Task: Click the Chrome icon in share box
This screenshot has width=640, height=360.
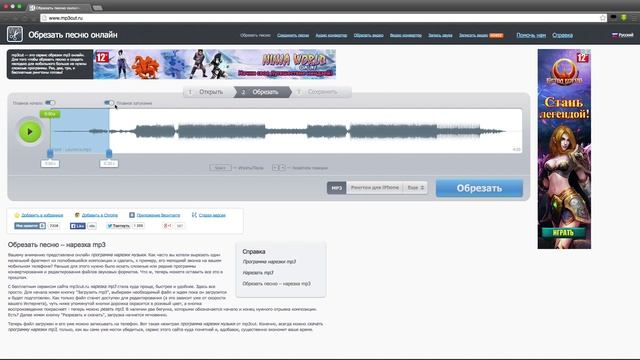Action: click(77, 215)
